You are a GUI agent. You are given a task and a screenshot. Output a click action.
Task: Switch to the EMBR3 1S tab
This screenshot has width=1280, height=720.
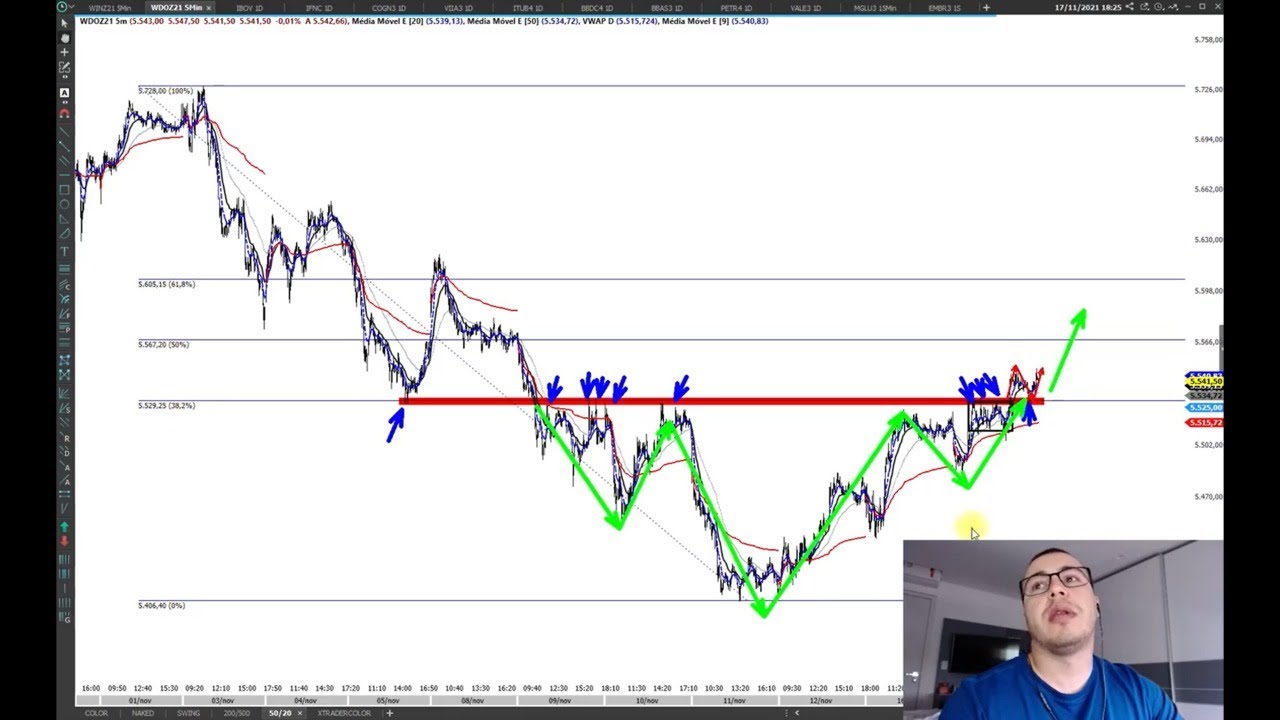pyautogui.click(x=945, y=8)
